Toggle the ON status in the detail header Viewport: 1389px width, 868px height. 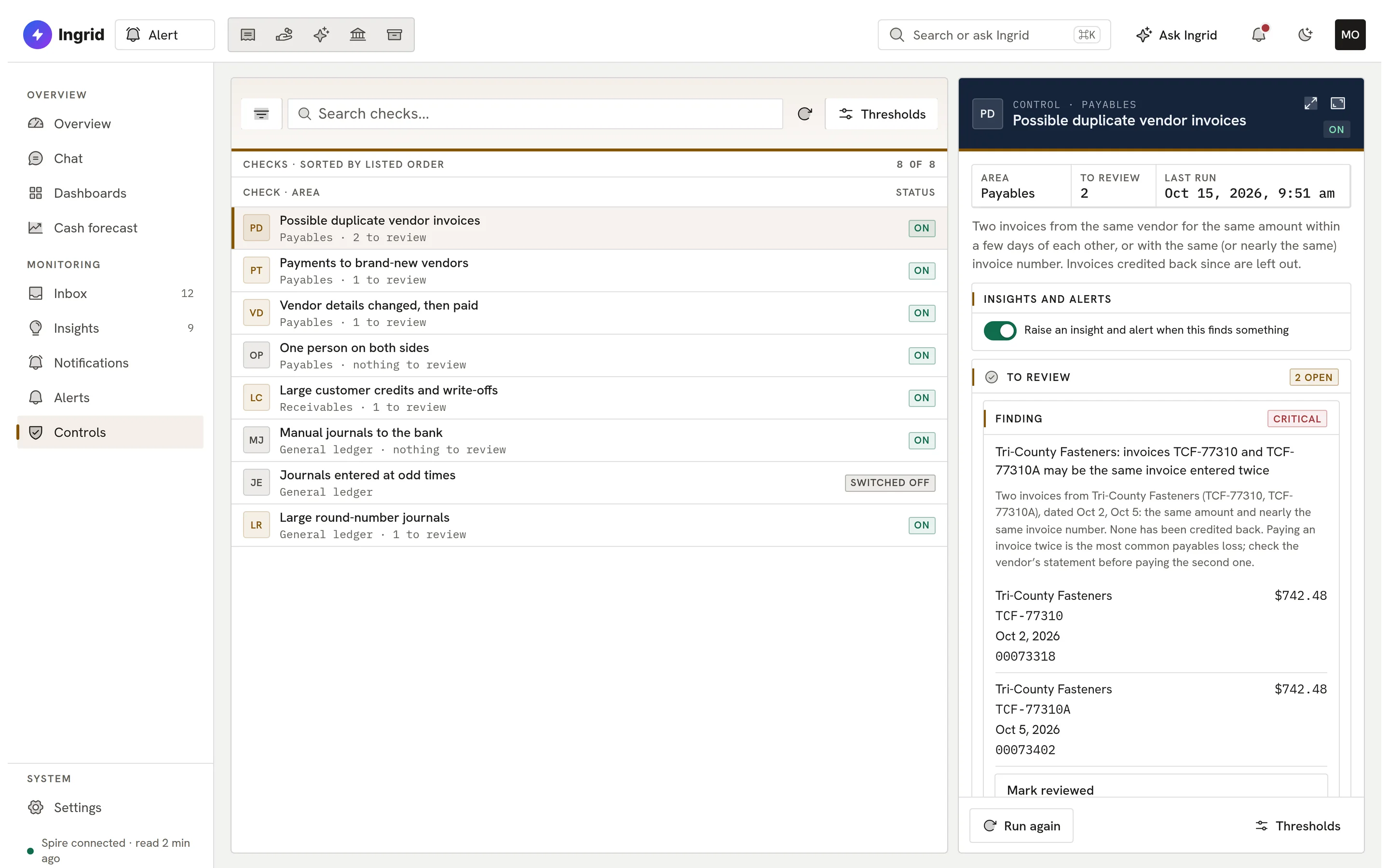(1336, 130)
